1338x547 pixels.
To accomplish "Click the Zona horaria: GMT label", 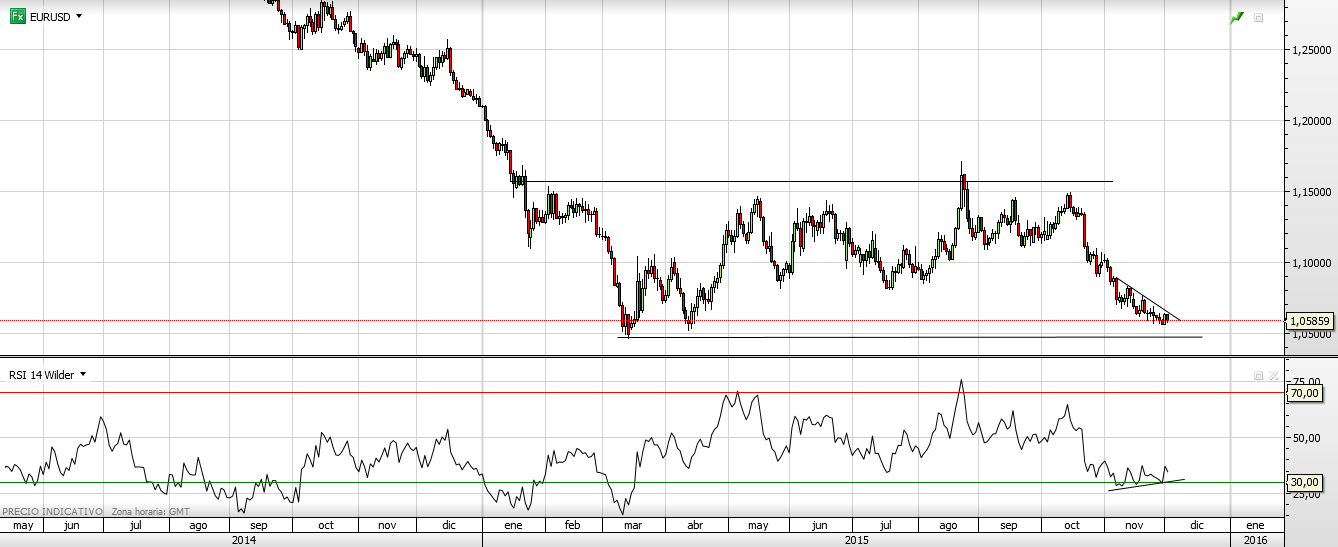I will click(x=150, y=511).
